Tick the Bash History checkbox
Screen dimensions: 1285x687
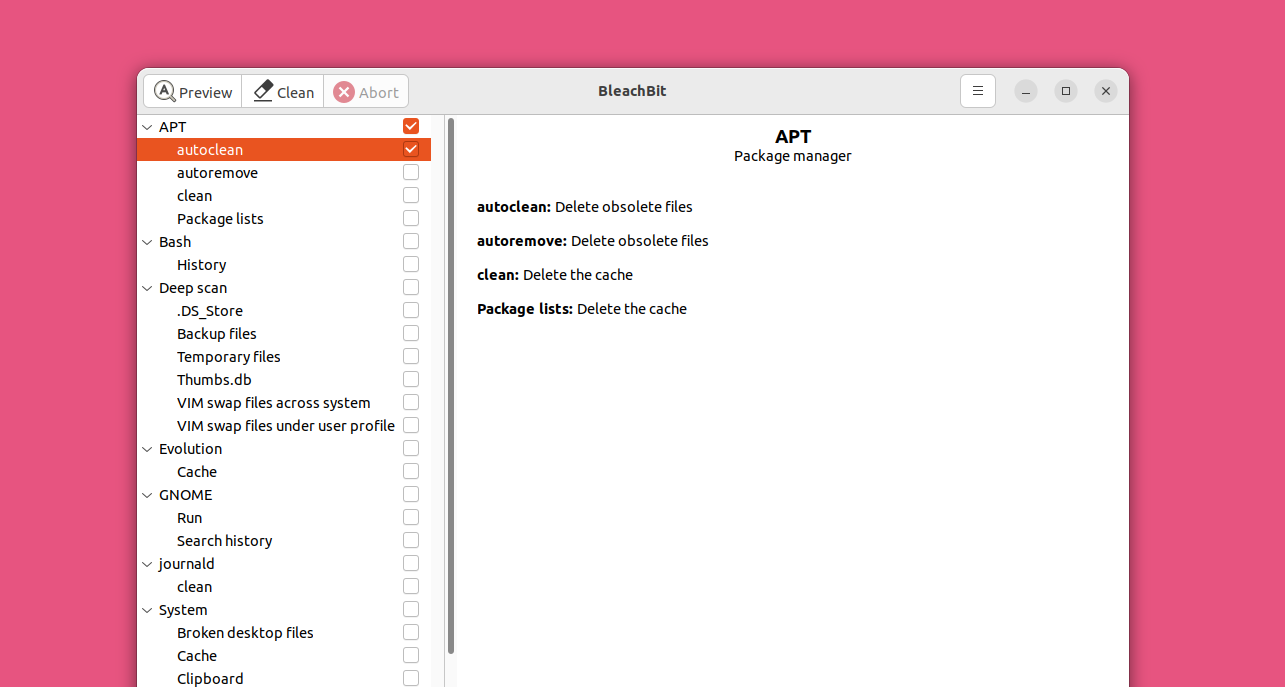[411, 264]
